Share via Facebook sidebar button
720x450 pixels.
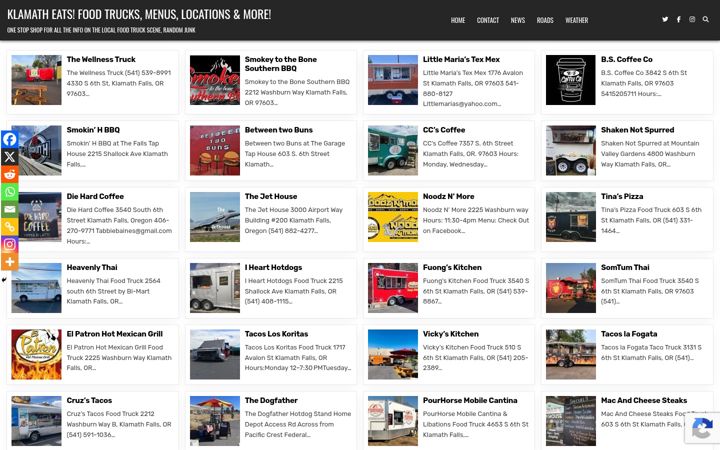pos(10,139)
